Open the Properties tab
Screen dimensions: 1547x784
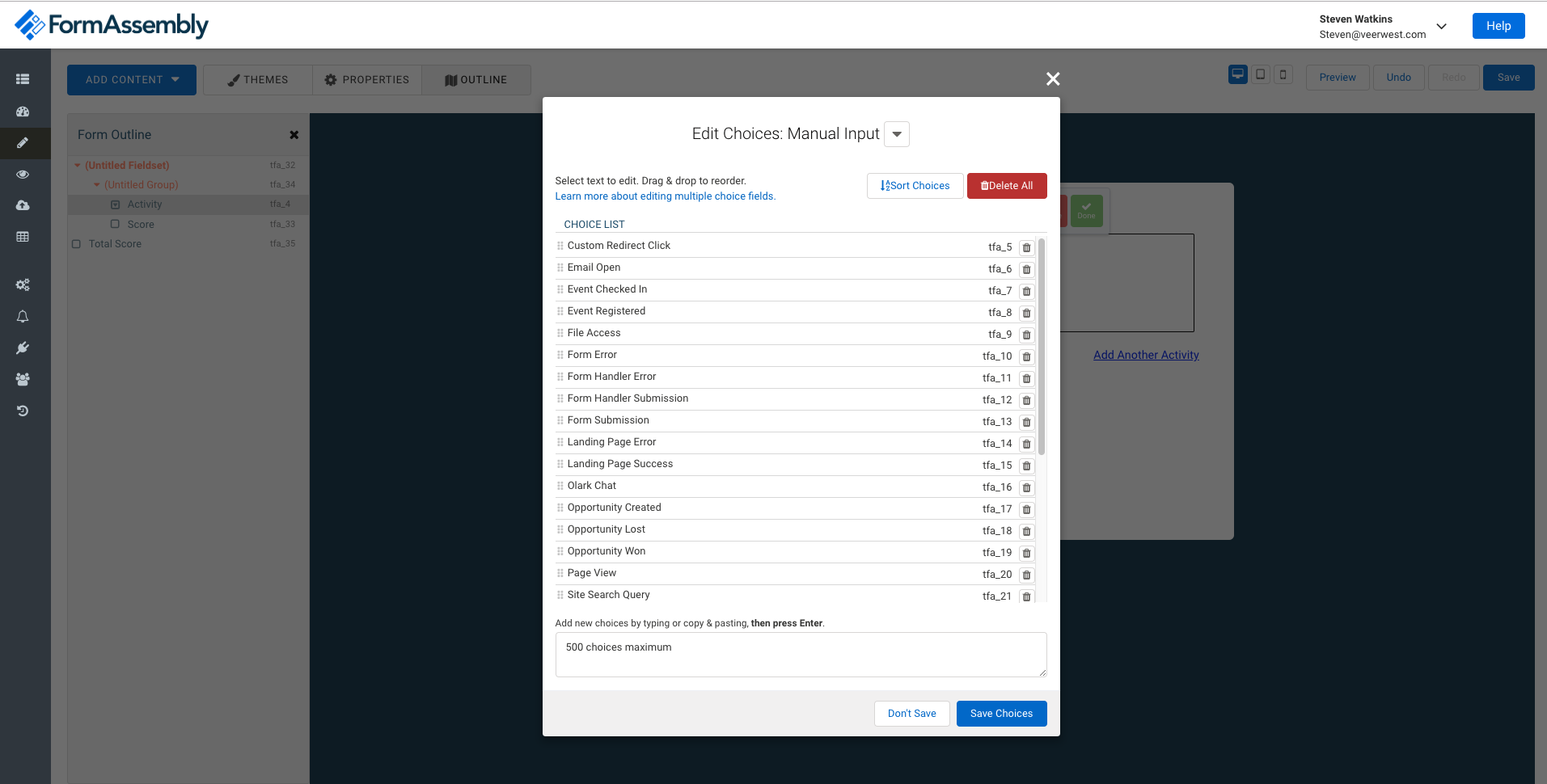367,80
